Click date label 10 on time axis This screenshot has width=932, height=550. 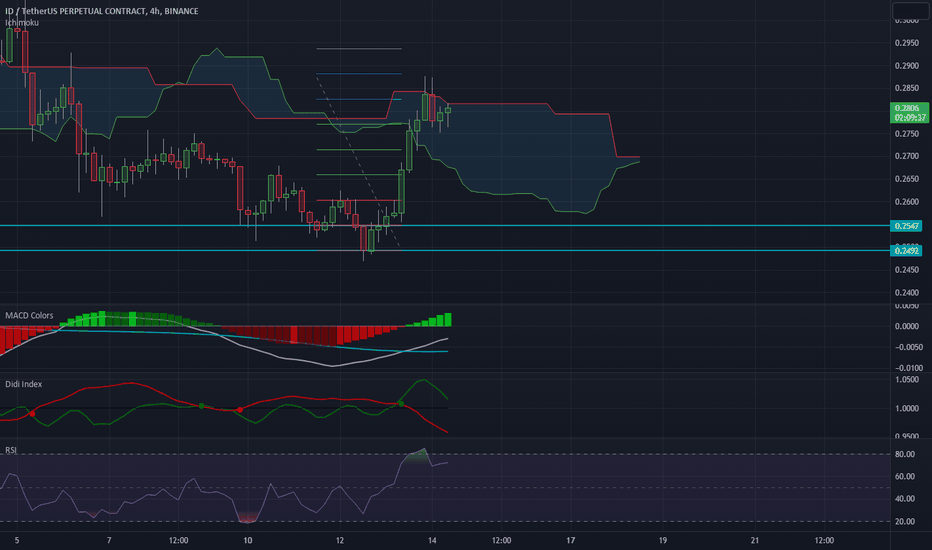tap(247, 540)
